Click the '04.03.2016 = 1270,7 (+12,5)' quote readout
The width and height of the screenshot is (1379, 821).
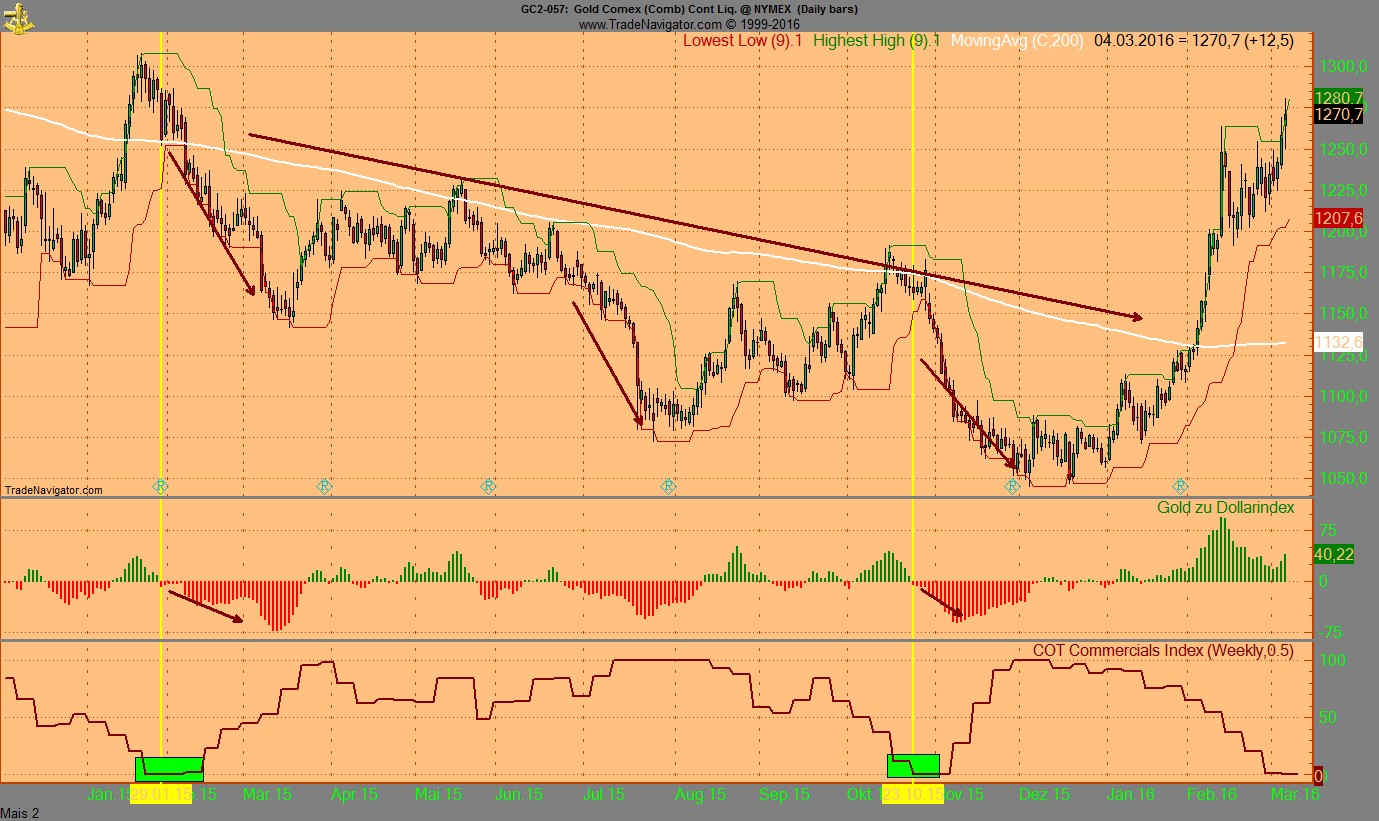(x=1194, y=41)
